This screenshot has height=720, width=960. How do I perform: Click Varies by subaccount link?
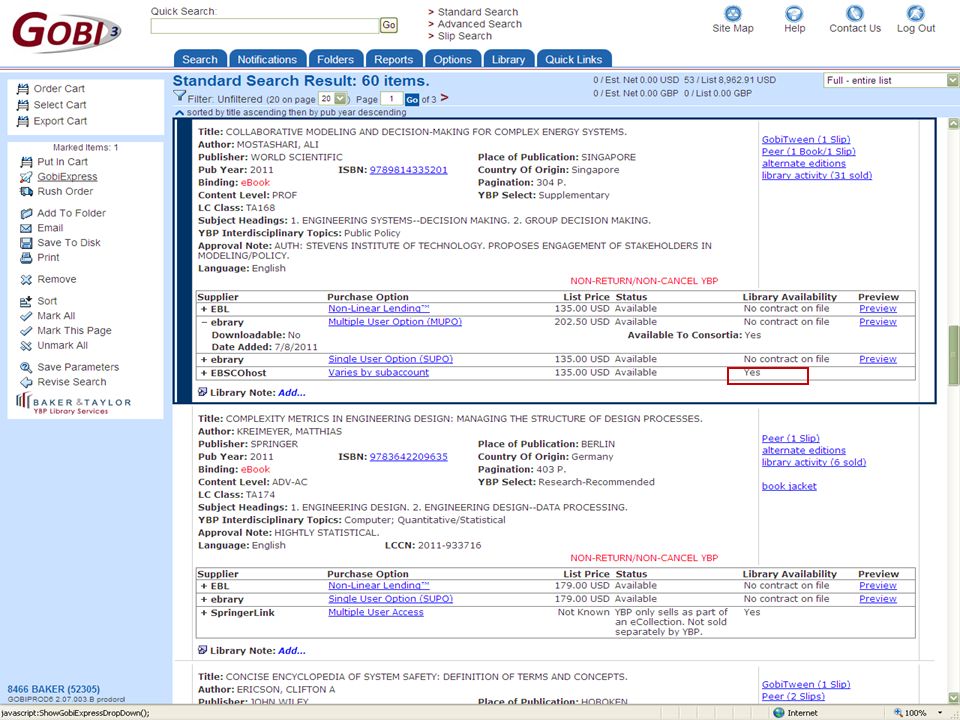point(378,372)
